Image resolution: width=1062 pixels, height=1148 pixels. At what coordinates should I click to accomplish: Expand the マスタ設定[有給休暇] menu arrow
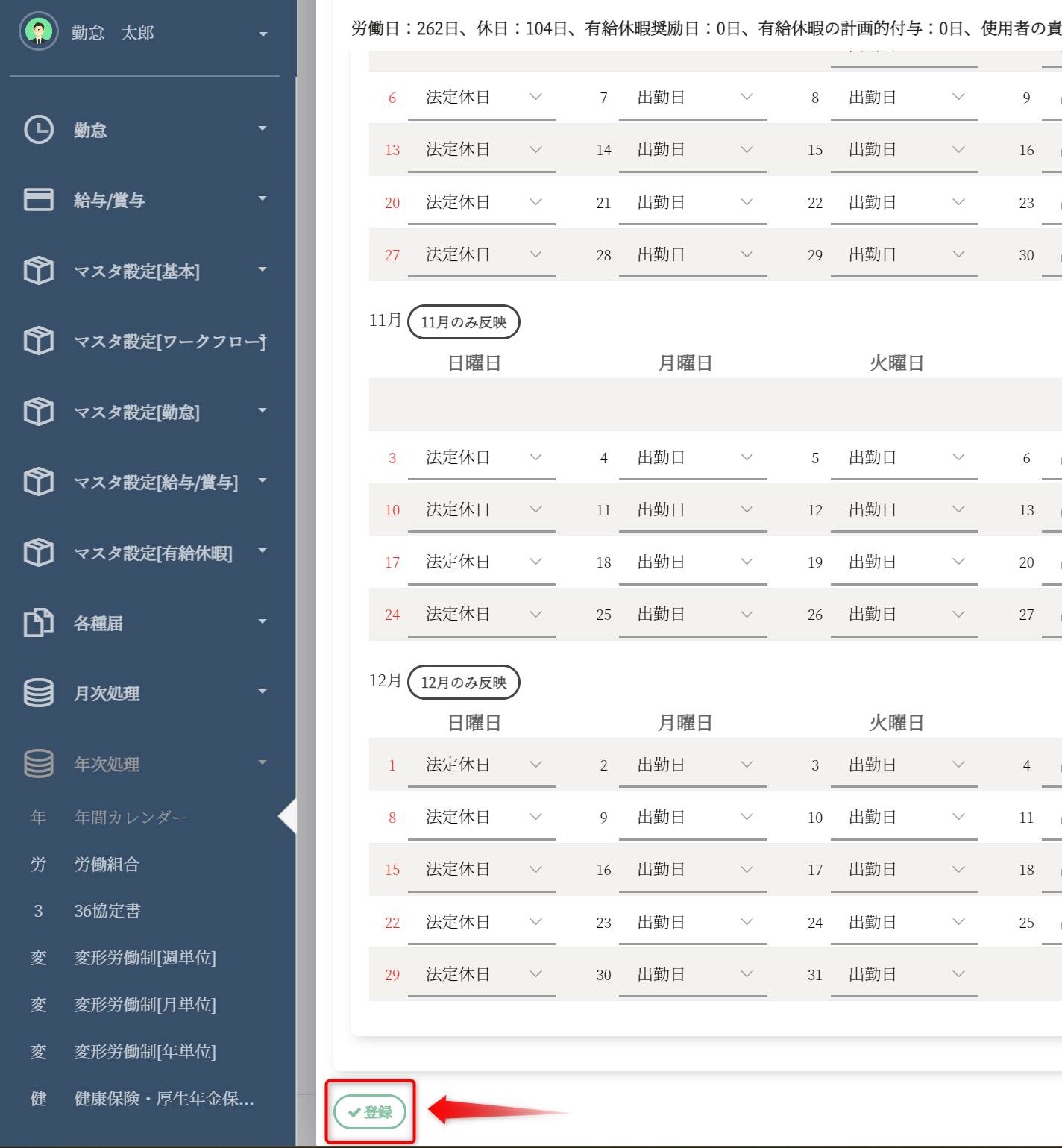(x=263, y=551)
